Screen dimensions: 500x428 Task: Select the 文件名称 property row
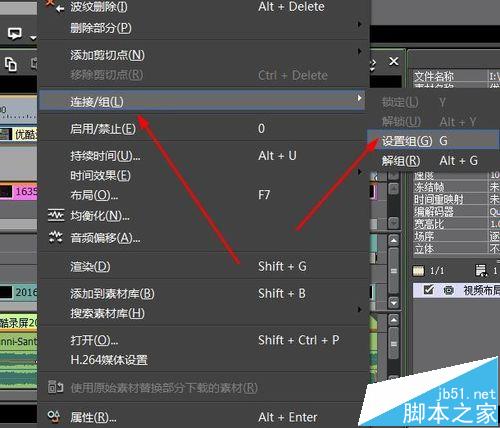pyautogui.click(x=456, y=76)
